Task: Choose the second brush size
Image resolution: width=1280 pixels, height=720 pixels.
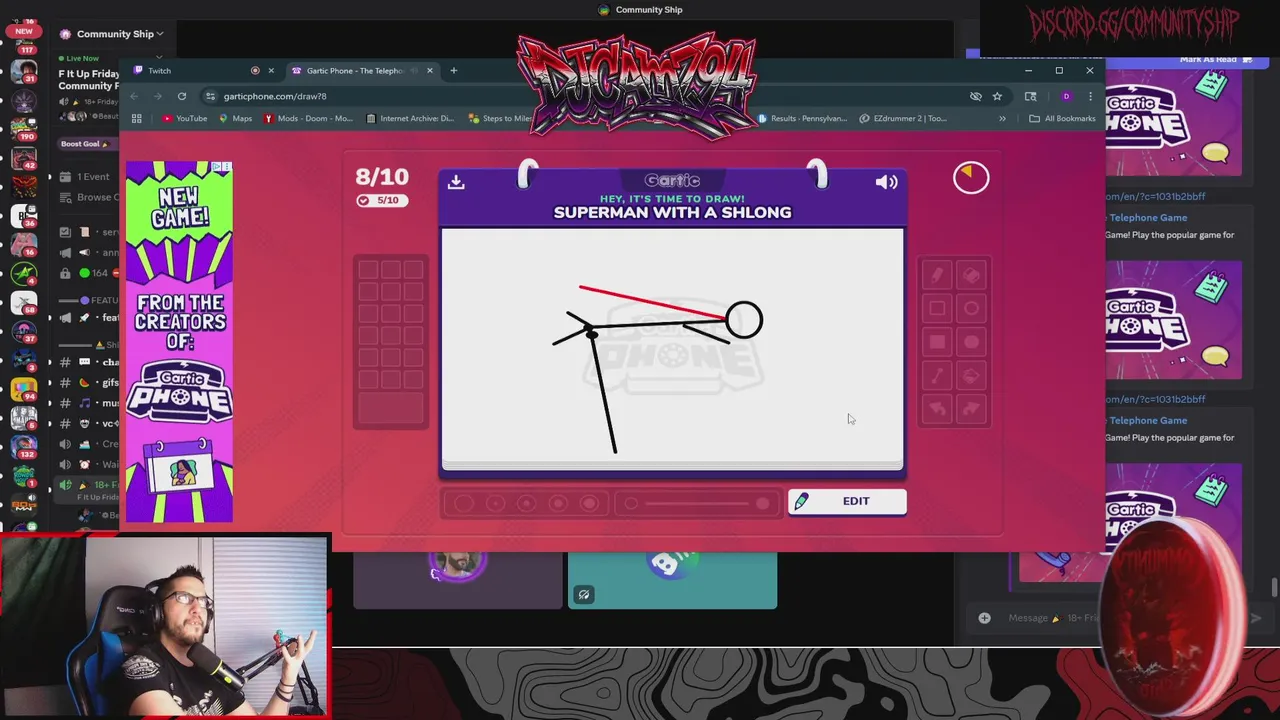Action: 495,503
